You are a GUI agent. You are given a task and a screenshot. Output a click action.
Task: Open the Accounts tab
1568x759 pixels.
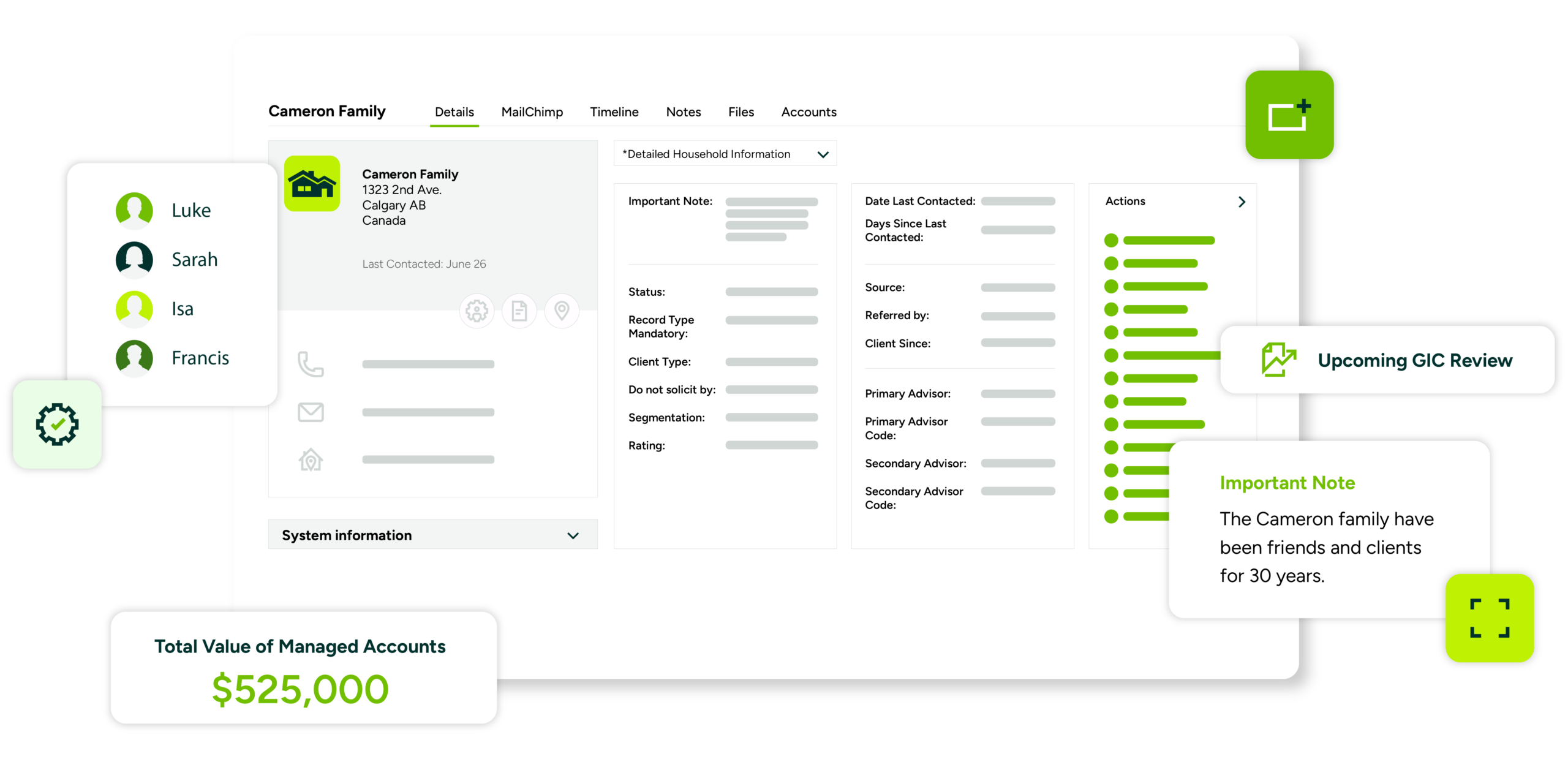pyautogui.click(x=809, y=112)
